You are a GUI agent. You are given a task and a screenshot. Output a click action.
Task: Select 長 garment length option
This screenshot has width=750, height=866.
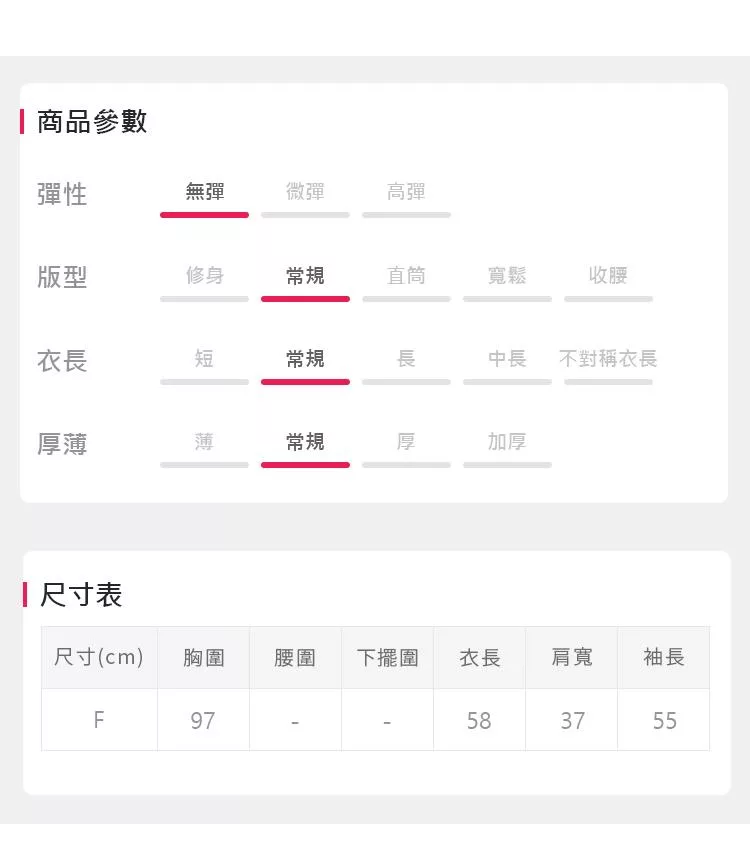pyautogui.click(x=406, y=359)
